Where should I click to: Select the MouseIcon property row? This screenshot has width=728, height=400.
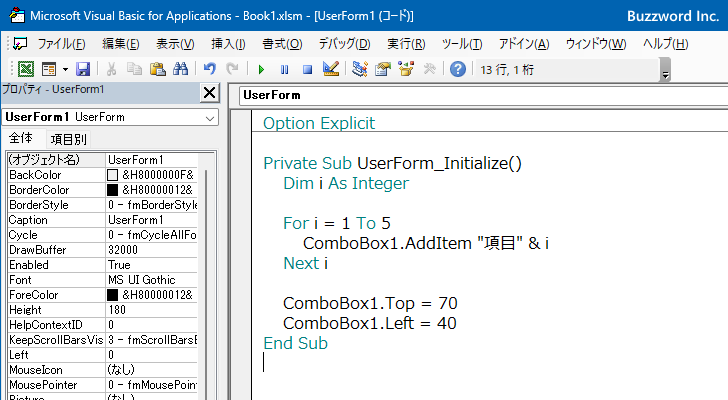[102, 370]
